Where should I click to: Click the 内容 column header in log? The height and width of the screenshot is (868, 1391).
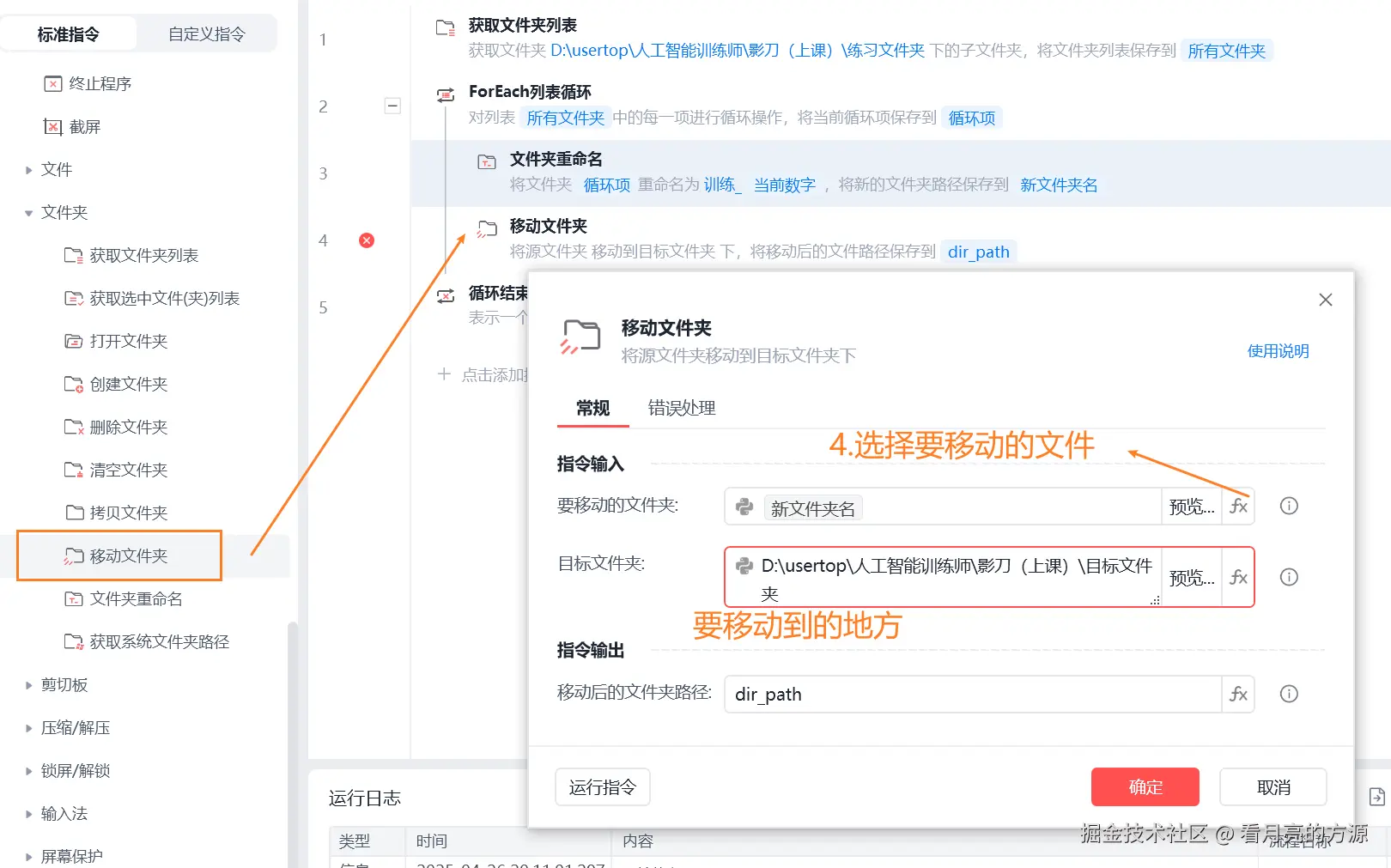coord(638,841)
